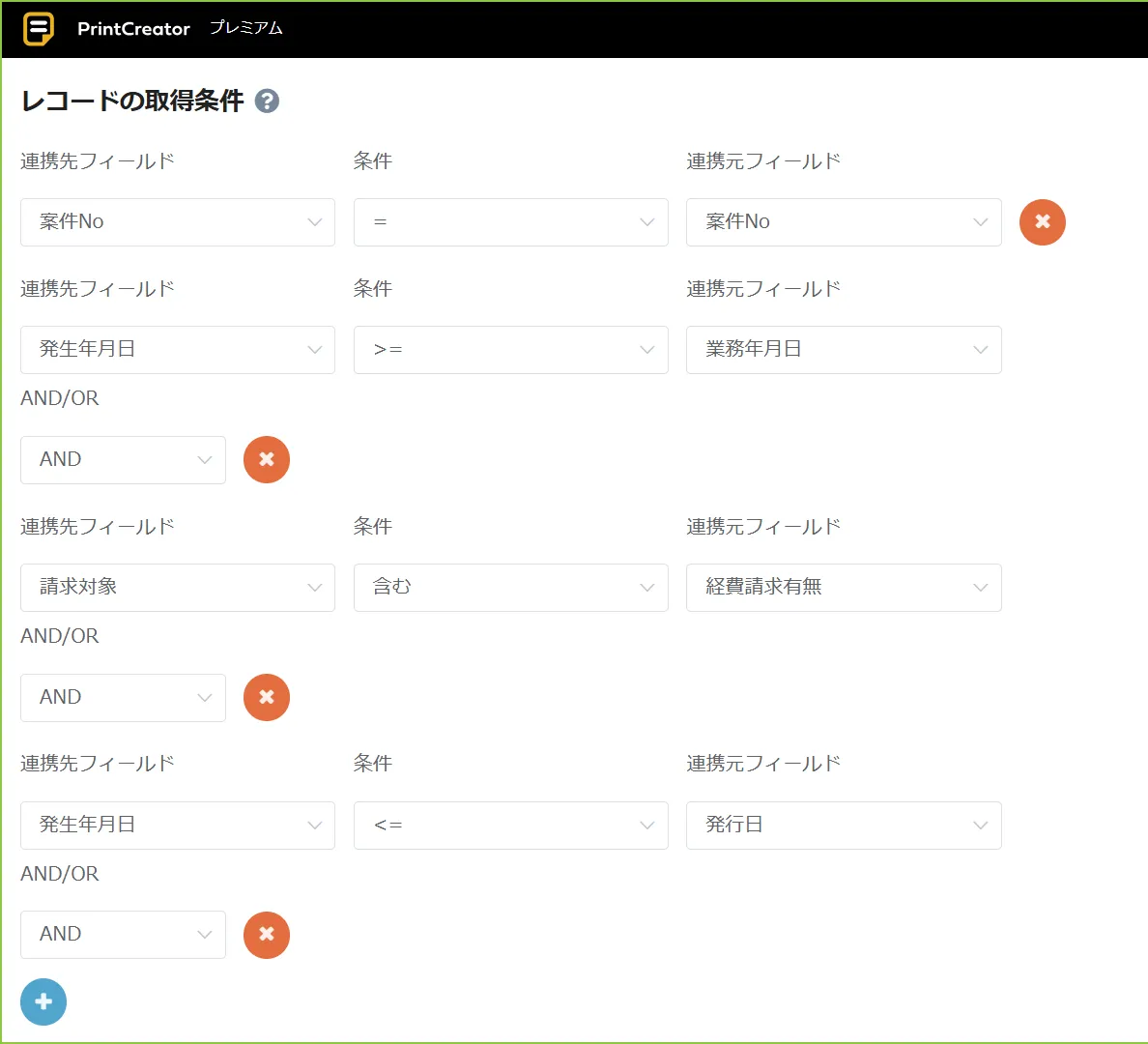Expand the 業務年月日 source field dropdown

tap(843, 350)
